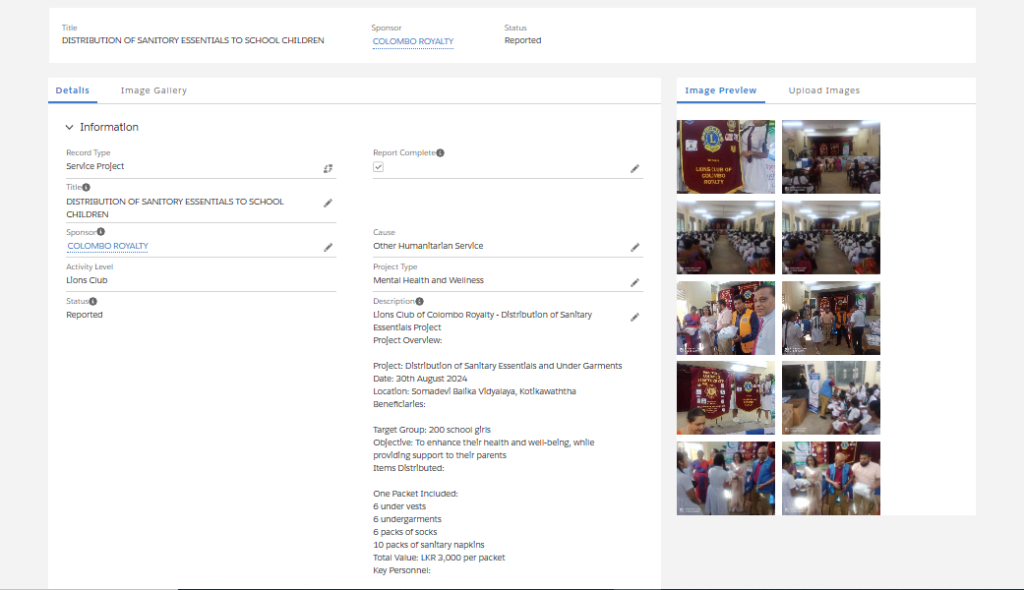Click 'Reported' value under Status field
The height and width of the screenshot is (590, 1024).
[84, 315]
